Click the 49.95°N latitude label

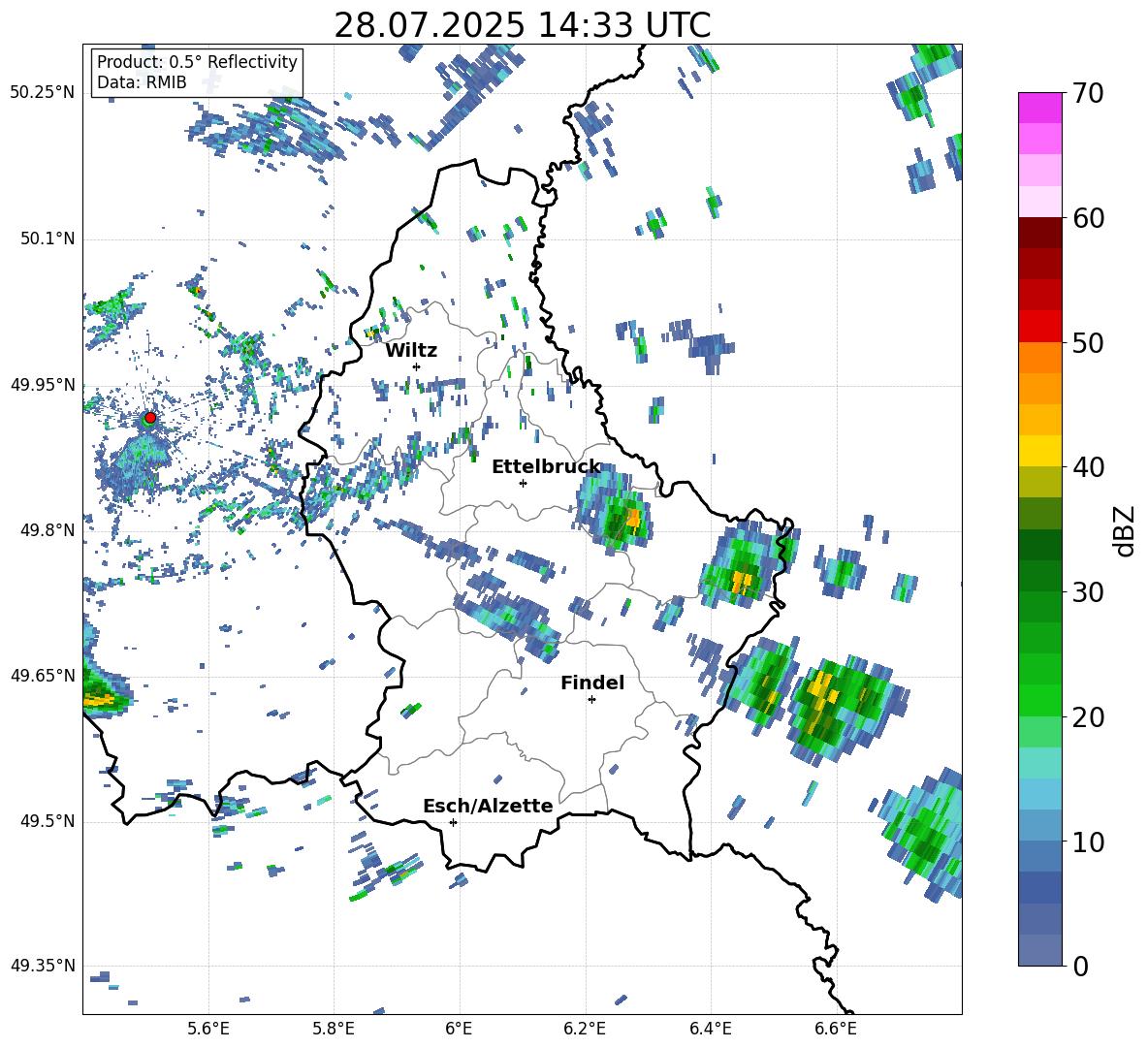pos(42,384)
